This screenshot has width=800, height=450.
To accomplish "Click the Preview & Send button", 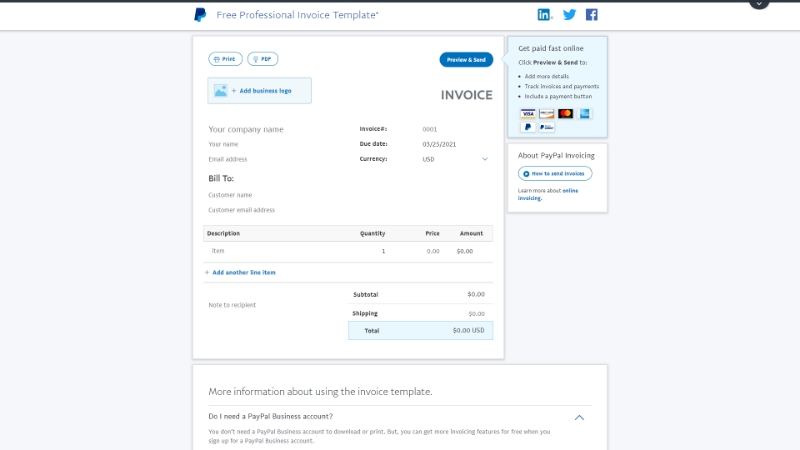I will click(466, 60).
